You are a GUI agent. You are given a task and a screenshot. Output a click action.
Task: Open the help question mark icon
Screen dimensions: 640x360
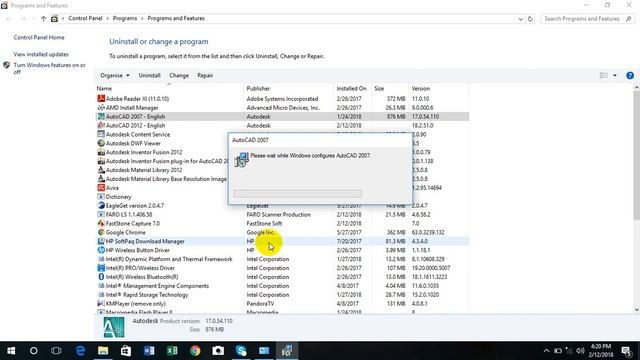click(630, 76)
